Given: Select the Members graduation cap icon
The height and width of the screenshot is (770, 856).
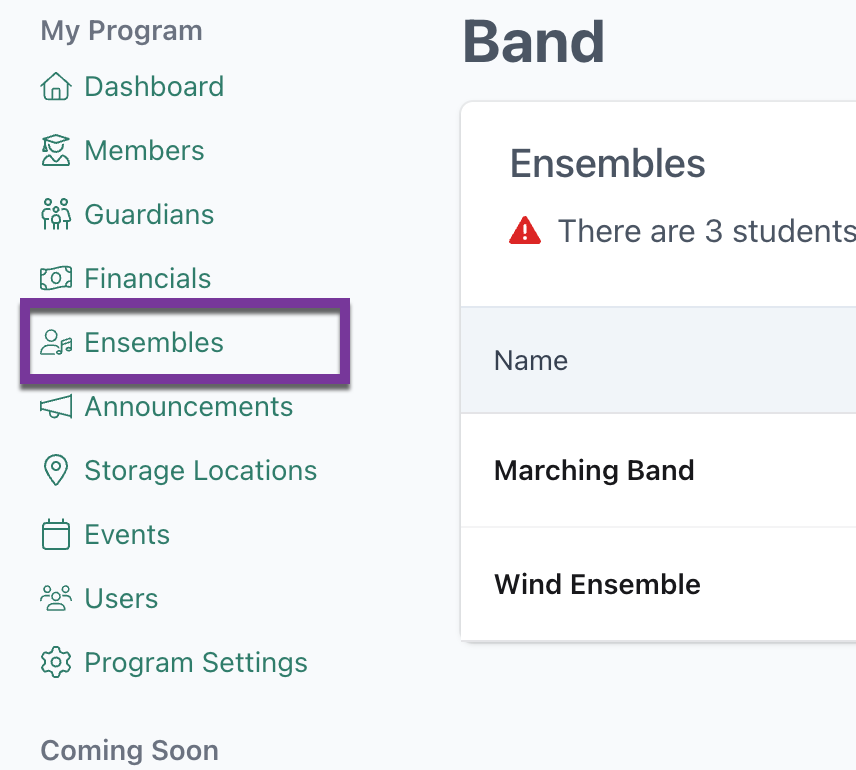Looking at the screenshot, I should tap(58, 151).
